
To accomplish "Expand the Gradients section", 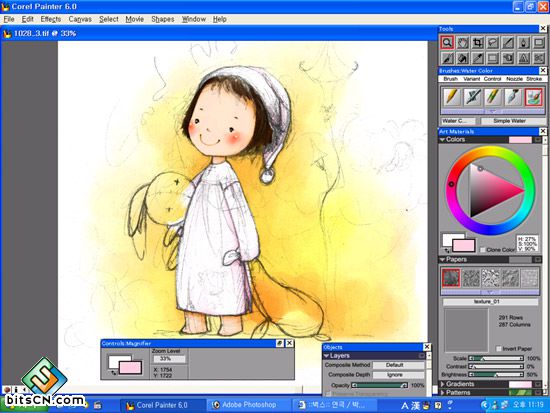I will [x=443, y=384].
